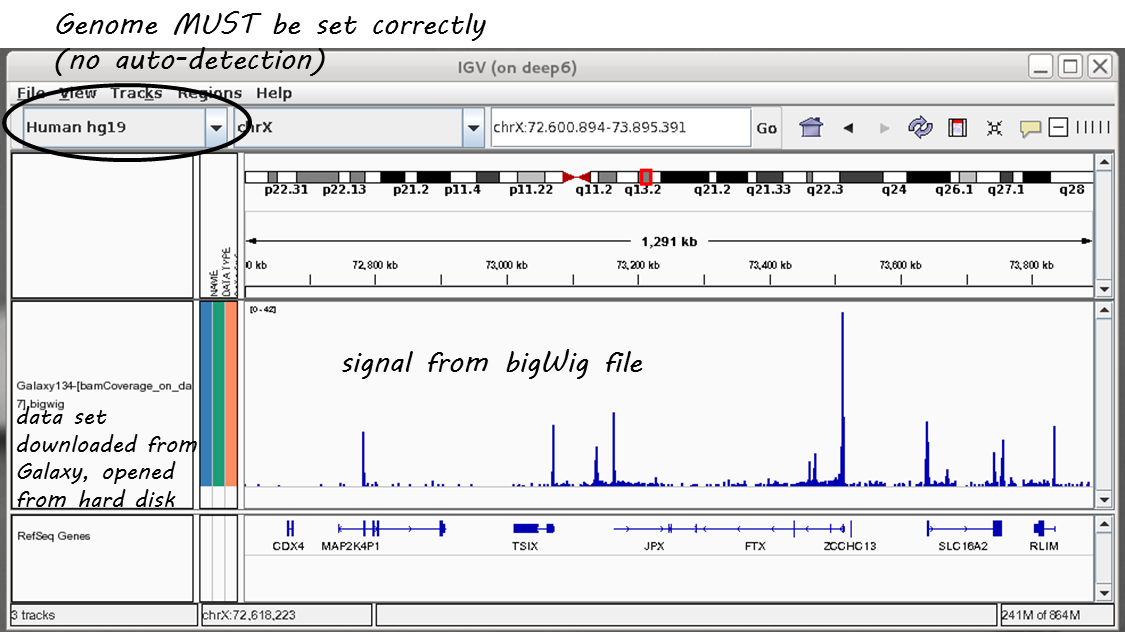Click the define region of interest icon
The width and height of the screenshot is (1125, 632).
tap(958, 128)
